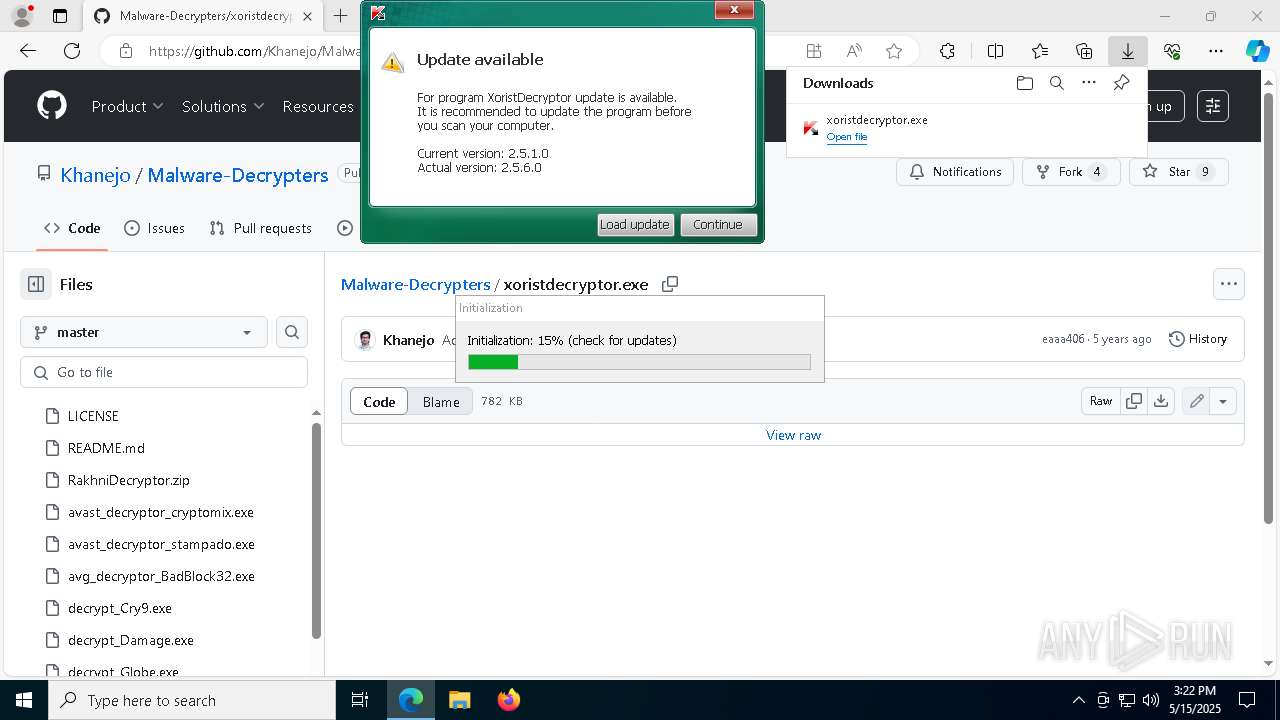The width and height of the screenshot is (1280, 720).
Task: Click the Read aloud icon
Action: click(x=854, y=51)
